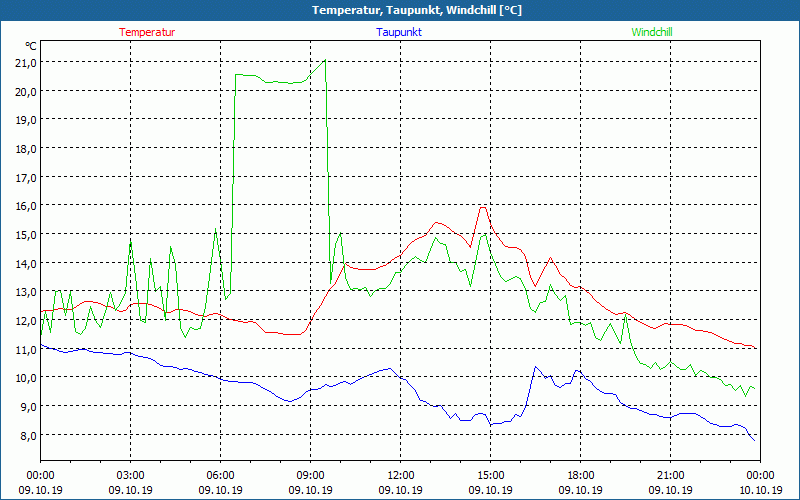Screen dimensions: 800x500
Task: Click the chart title bar text
Action: point(400,10)
